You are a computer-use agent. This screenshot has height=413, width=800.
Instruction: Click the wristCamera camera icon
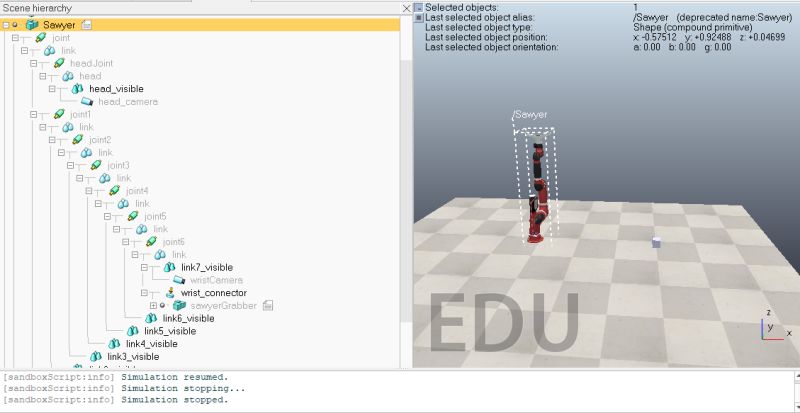179,280
